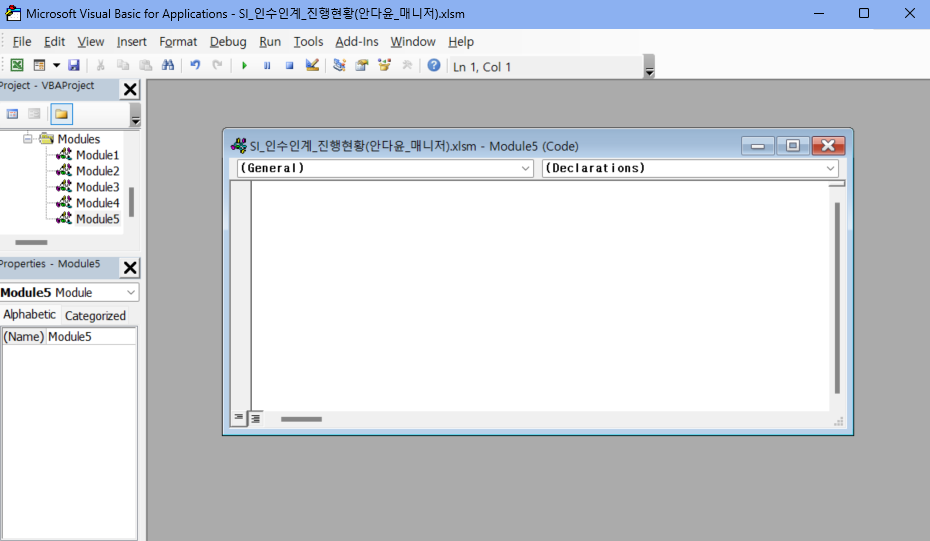The width and height of the screenshot is (930, 541).
Task: Click the Insert UserForm toolbar icon
Action: click(x=39, y=65)
